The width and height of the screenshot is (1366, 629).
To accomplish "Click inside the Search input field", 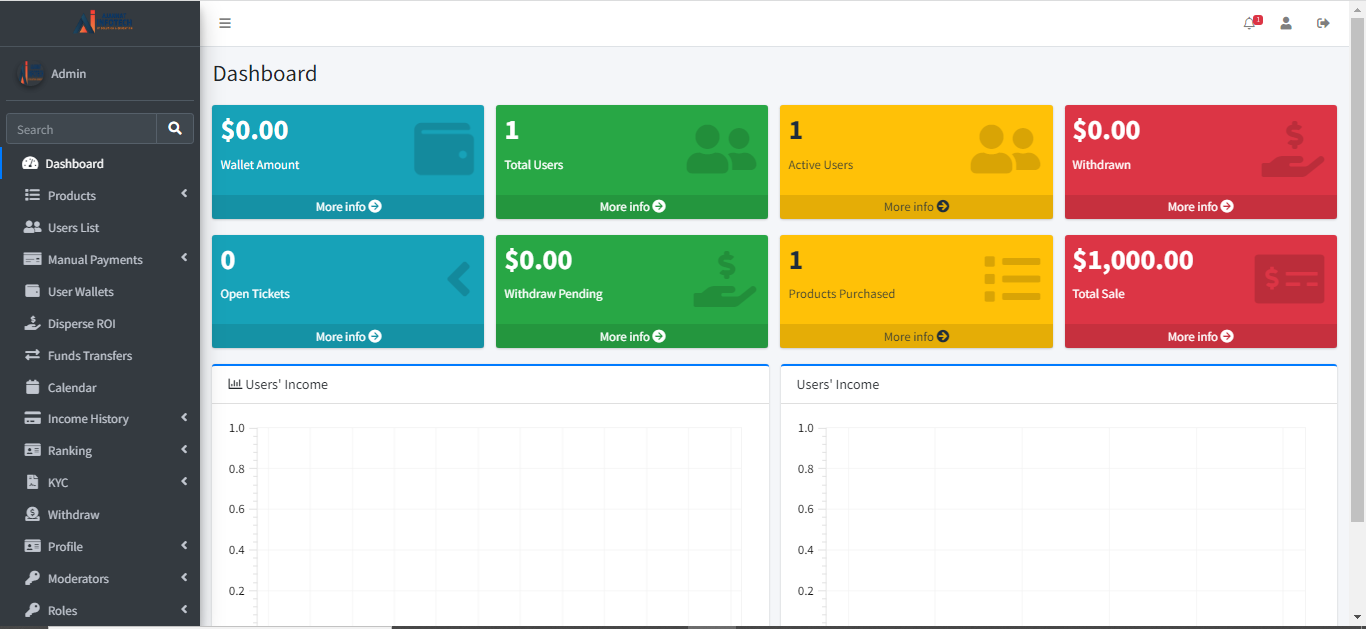I will [x=80, y=128].
